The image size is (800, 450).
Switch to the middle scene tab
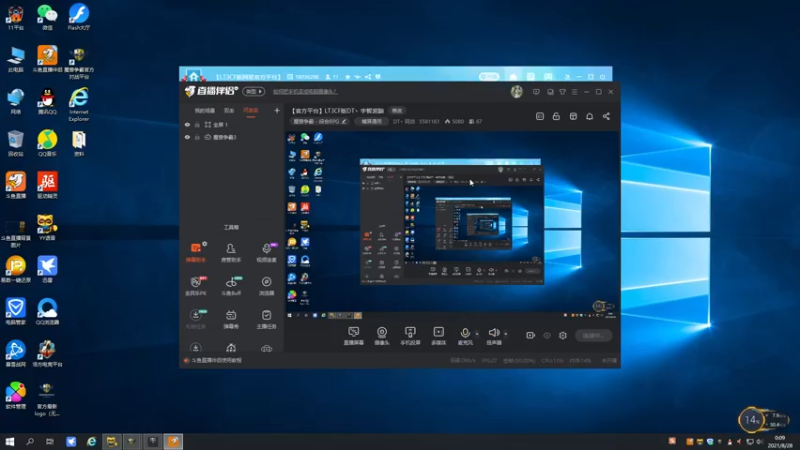[229, 110]
